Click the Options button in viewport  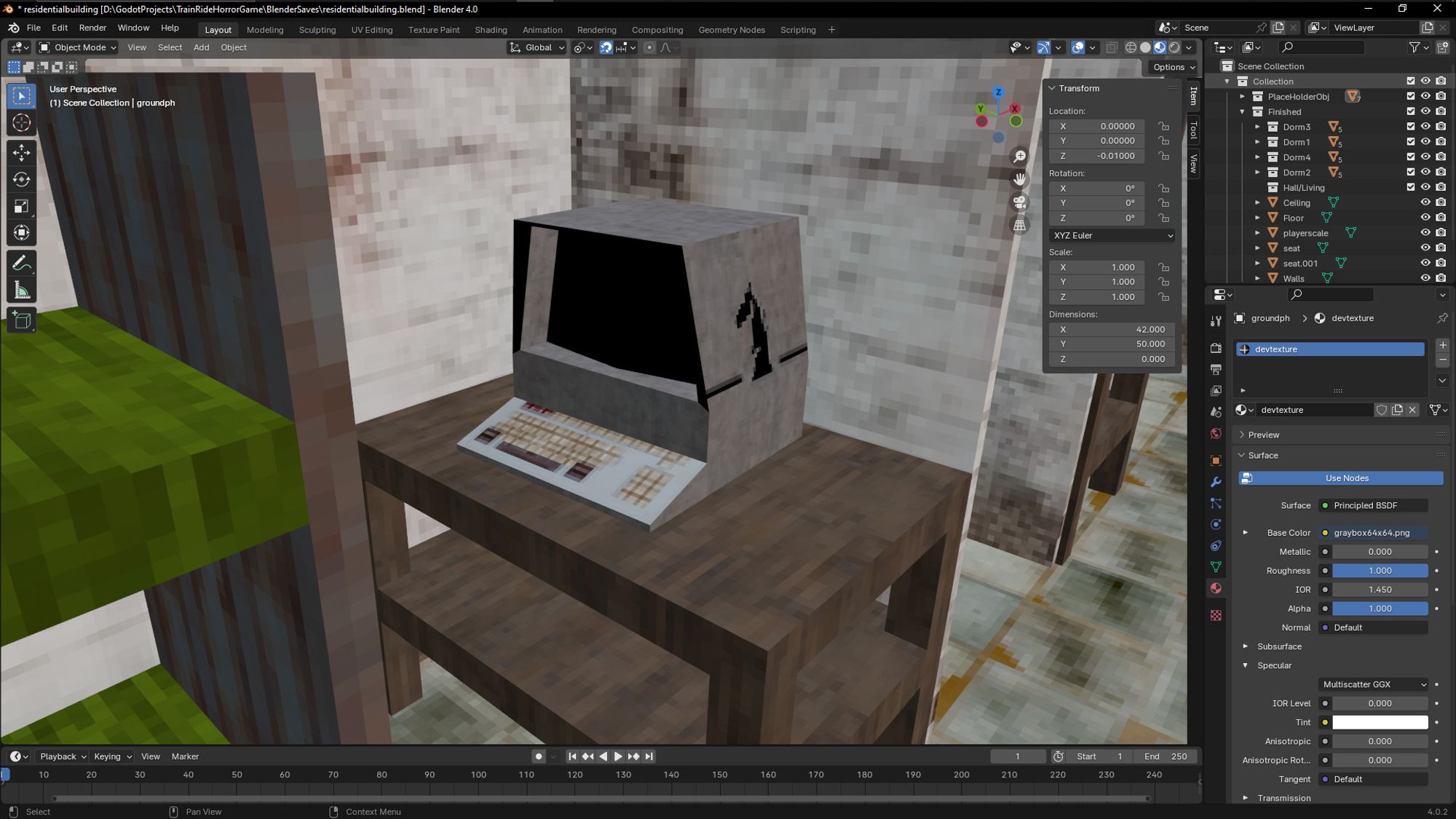pos(1174,67)
